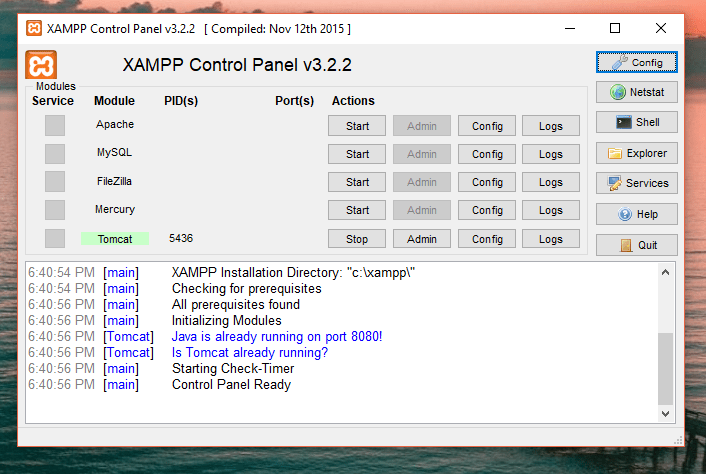Screen dimensions: 706x474
Task: View FileZilla Logs
Action: click(551, 182)
